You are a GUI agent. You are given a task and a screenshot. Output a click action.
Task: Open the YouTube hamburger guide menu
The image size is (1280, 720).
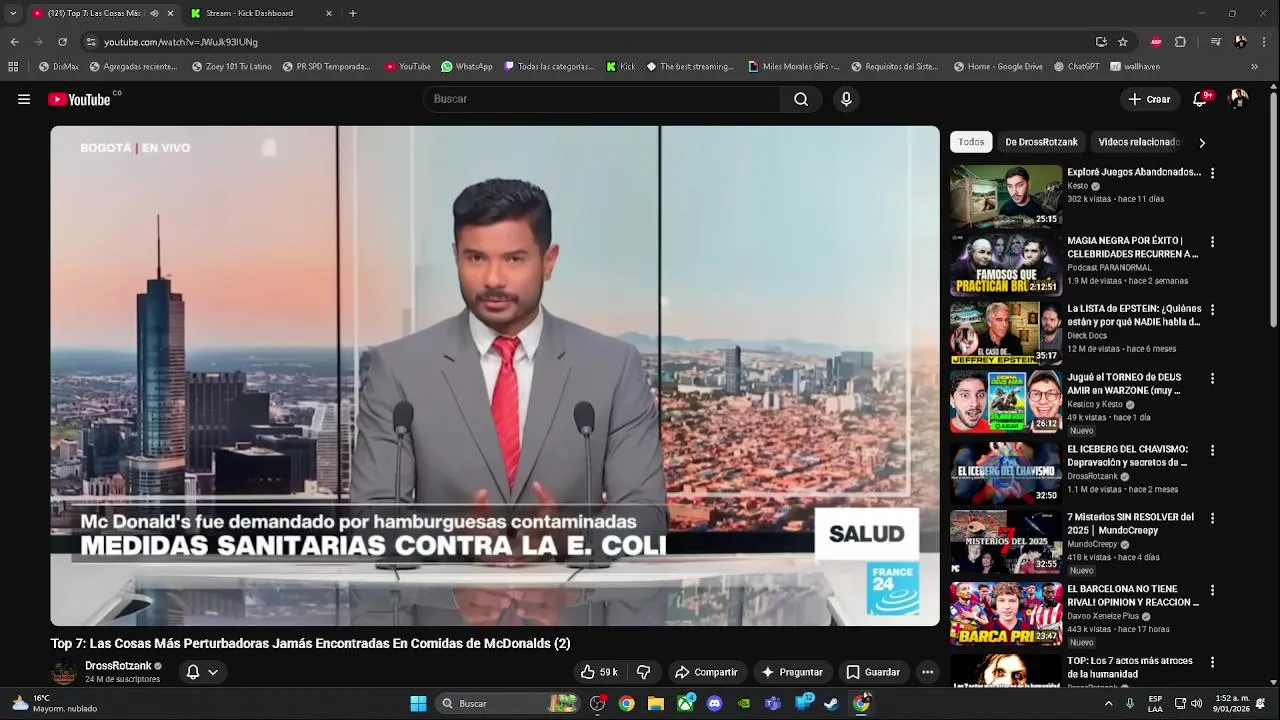[24, 99]
